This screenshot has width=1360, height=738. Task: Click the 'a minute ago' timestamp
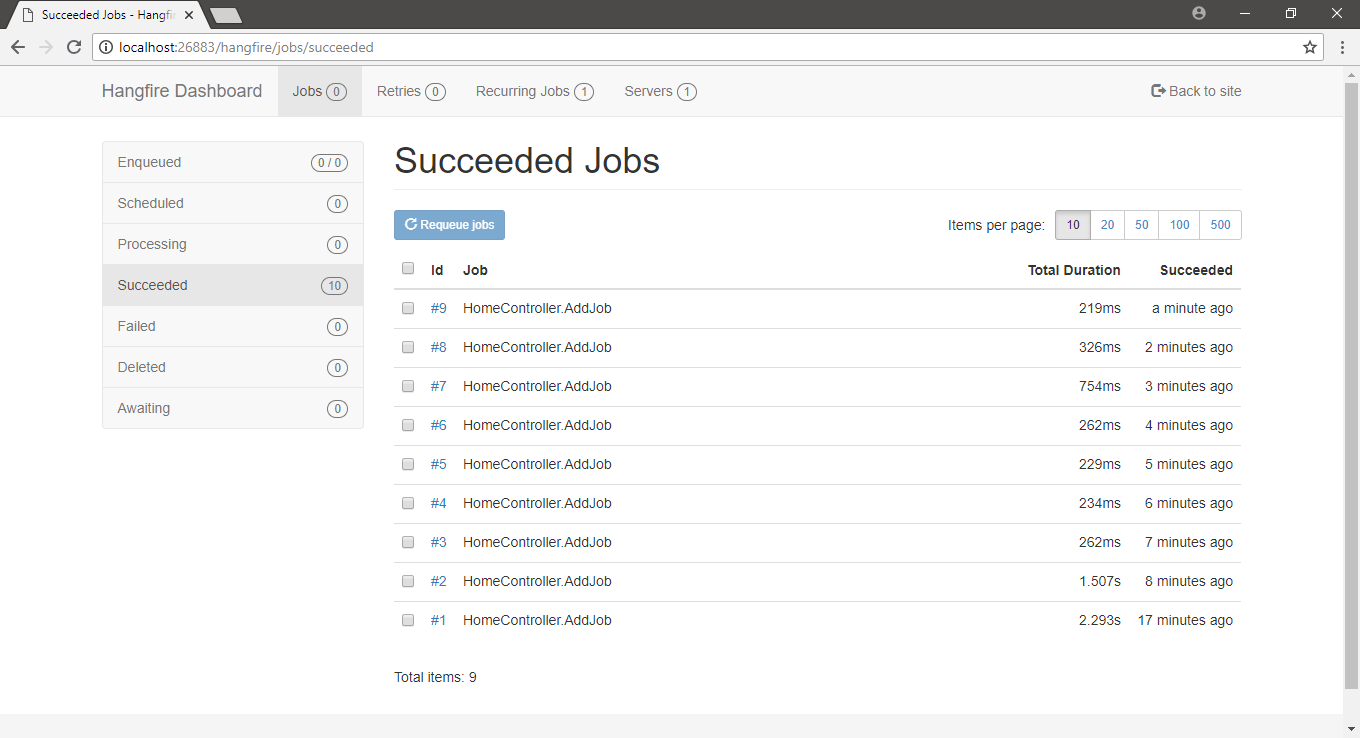(1192, 308)
